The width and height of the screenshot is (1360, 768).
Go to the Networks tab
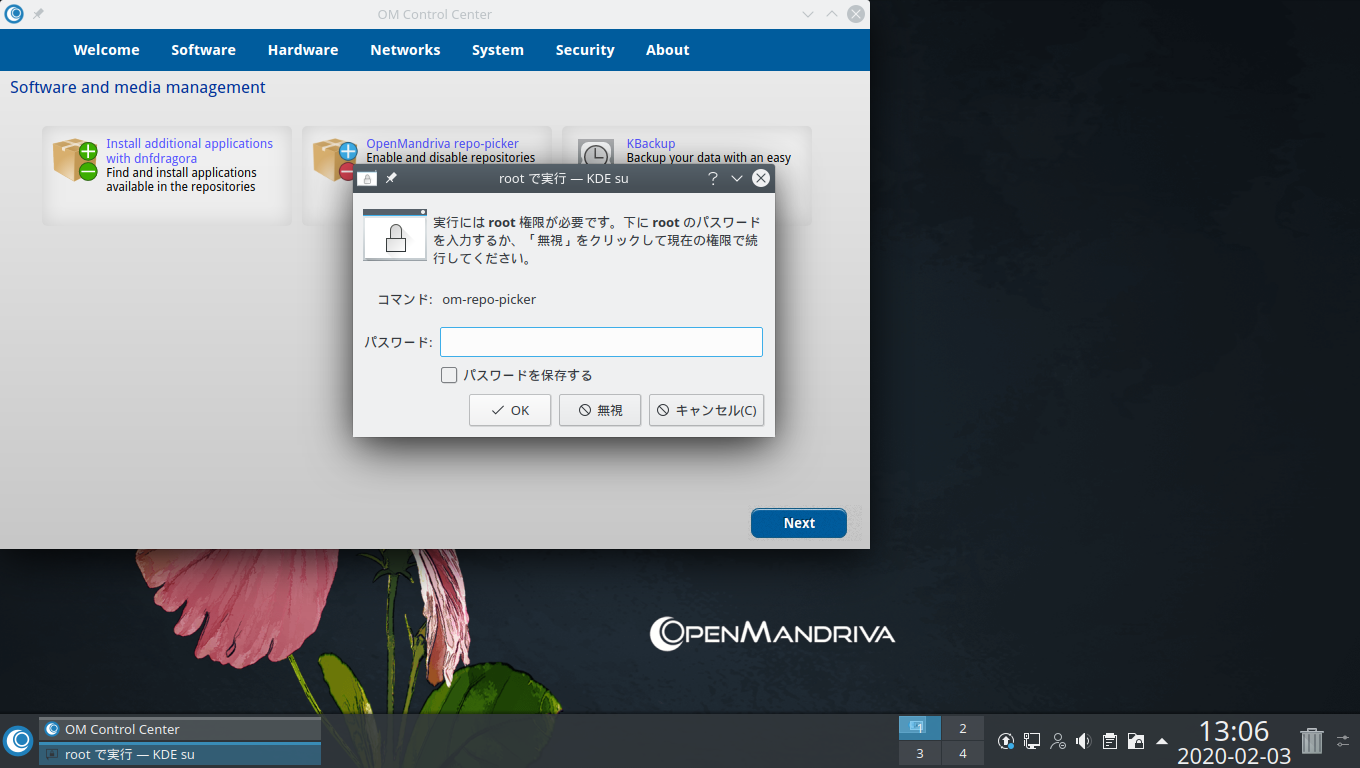[x=405, y=50]
